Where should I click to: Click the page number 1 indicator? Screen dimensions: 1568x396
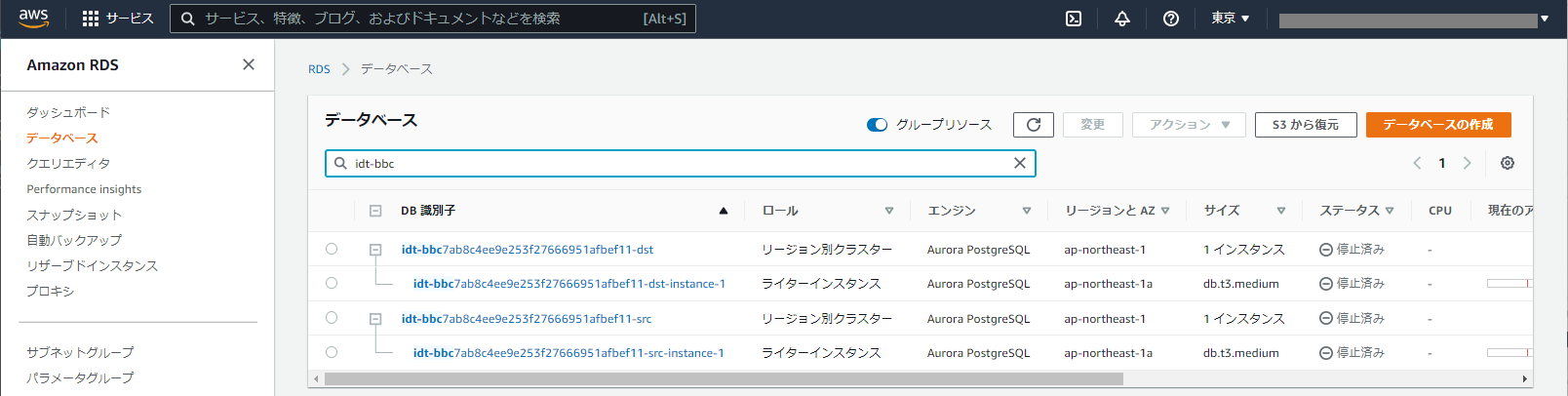[x=1442, y=163]
